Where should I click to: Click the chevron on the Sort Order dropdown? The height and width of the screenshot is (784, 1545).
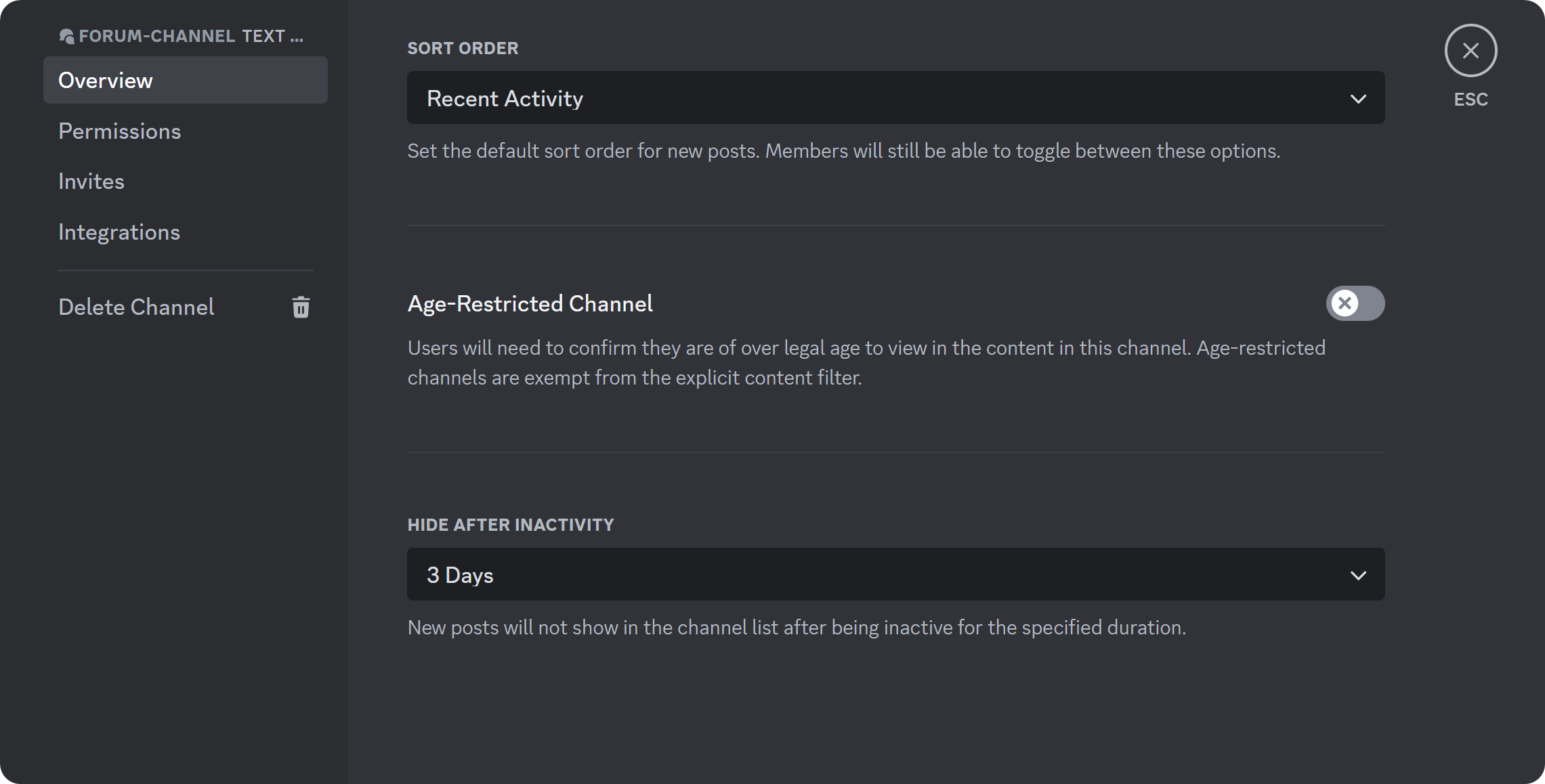pos(1359,98)
